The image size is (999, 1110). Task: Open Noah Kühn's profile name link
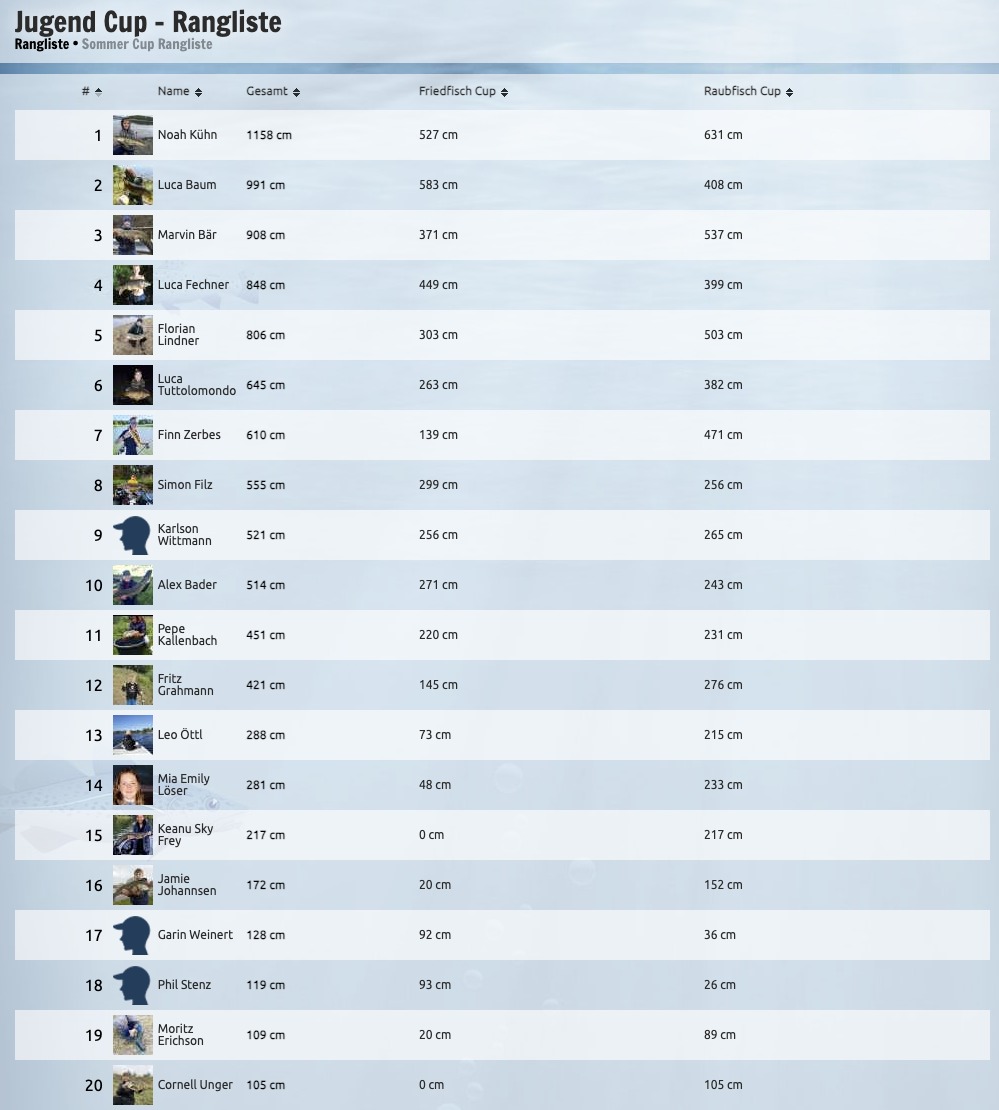pos(187,135)
